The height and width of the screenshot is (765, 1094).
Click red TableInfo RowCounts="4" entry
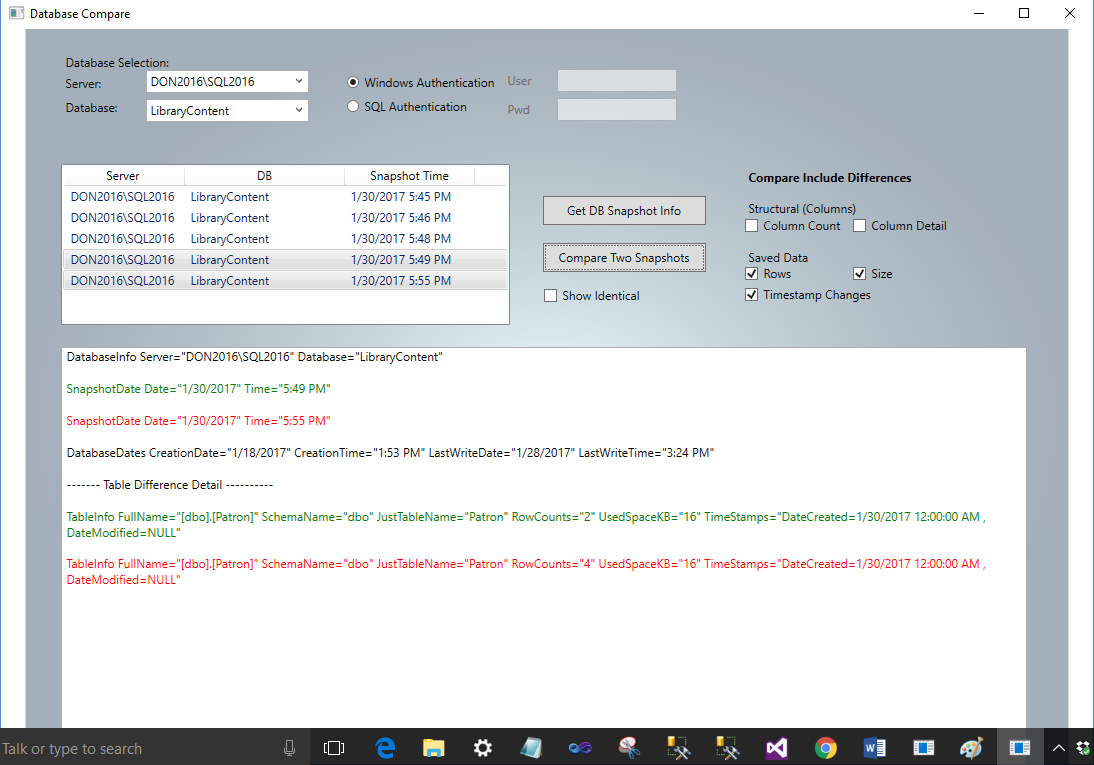pos(526,572)
